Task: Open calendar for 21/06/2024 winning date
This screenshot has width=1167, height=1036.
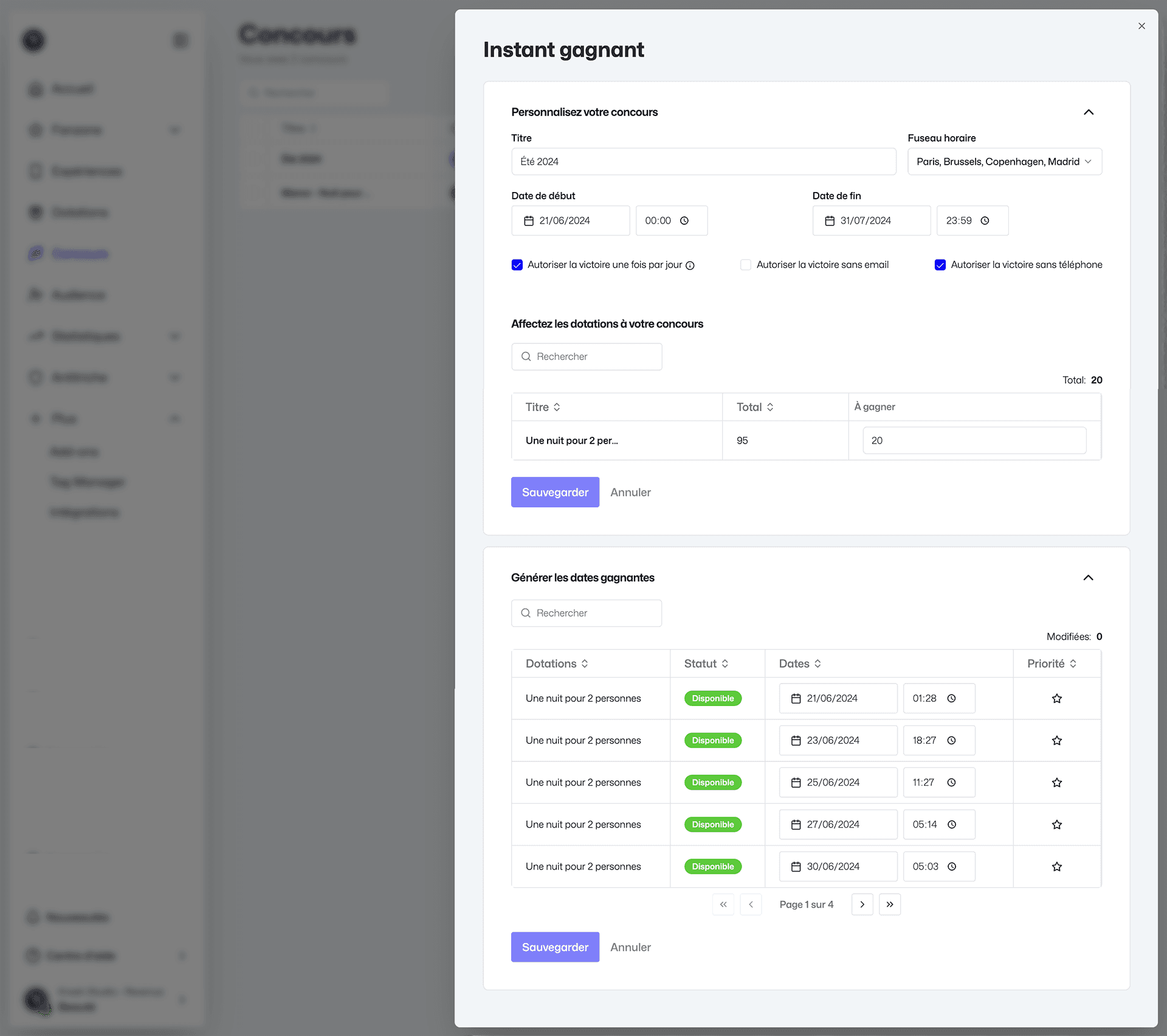Action: tap(838, 699)
